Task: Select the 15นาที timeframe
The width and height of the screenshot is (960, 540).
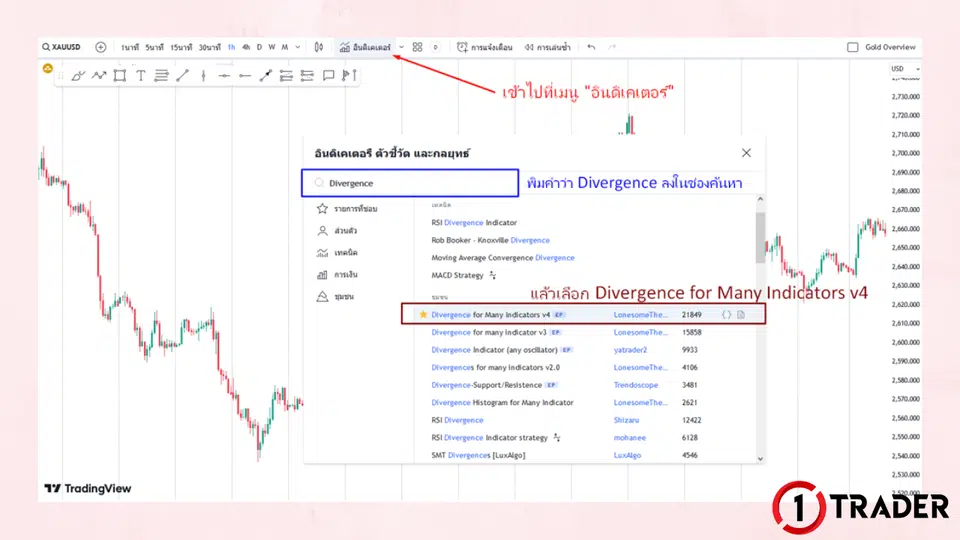Action: (x=181, y=47)
